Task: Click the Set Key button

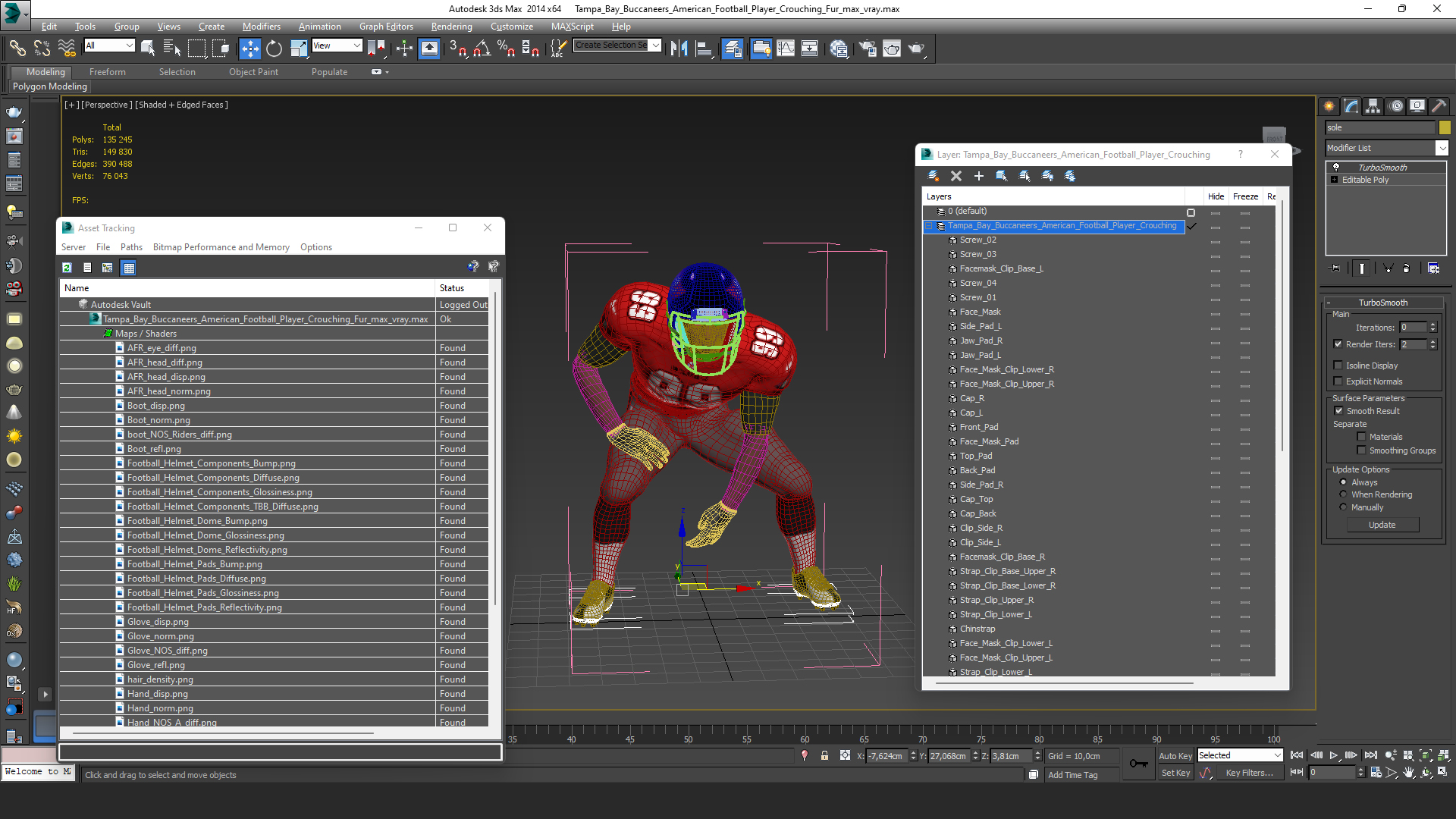Action: coord(1175,773)
